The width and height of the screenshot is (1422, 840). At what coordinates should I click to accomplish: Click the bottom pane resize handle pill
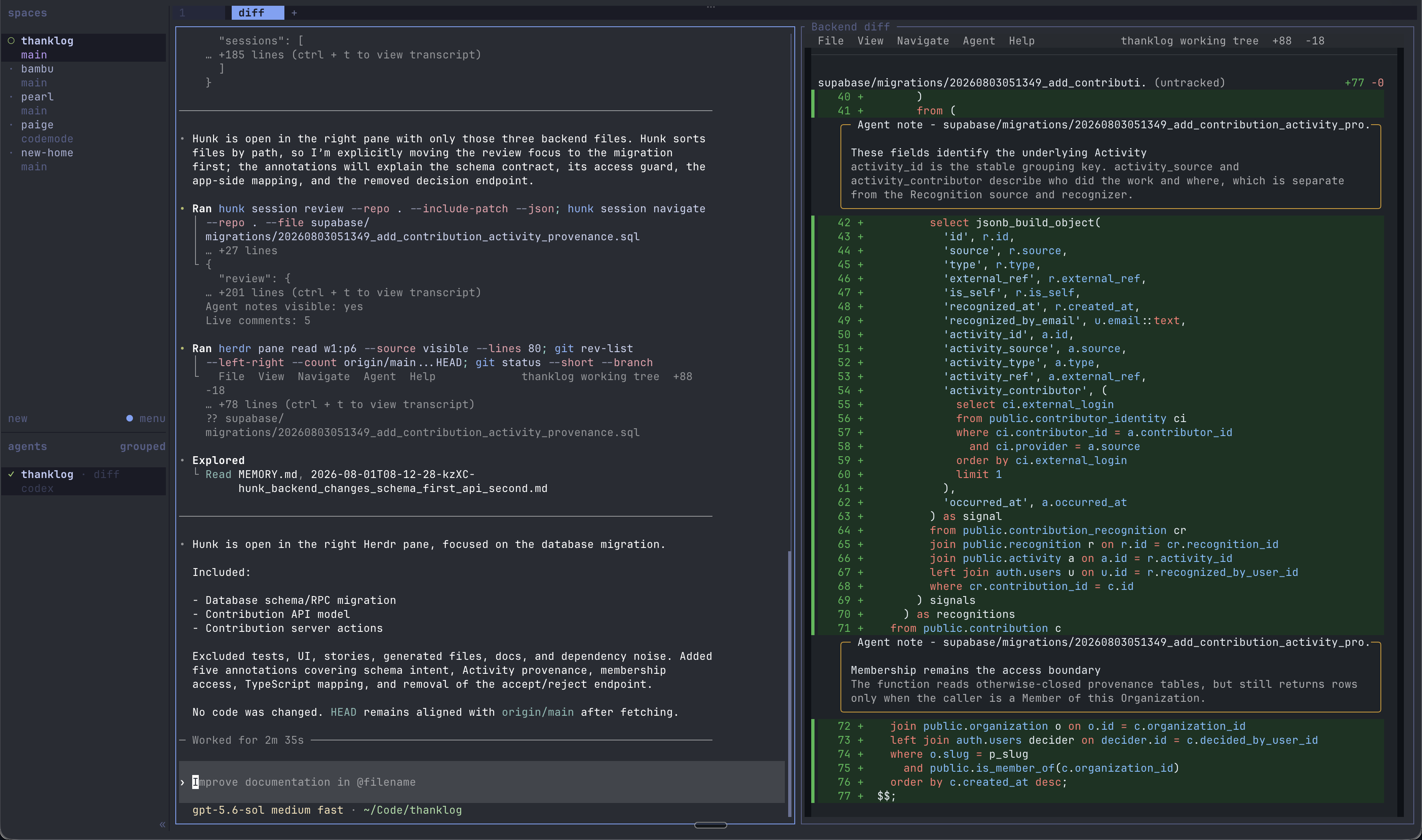click(x=711, y=825)
